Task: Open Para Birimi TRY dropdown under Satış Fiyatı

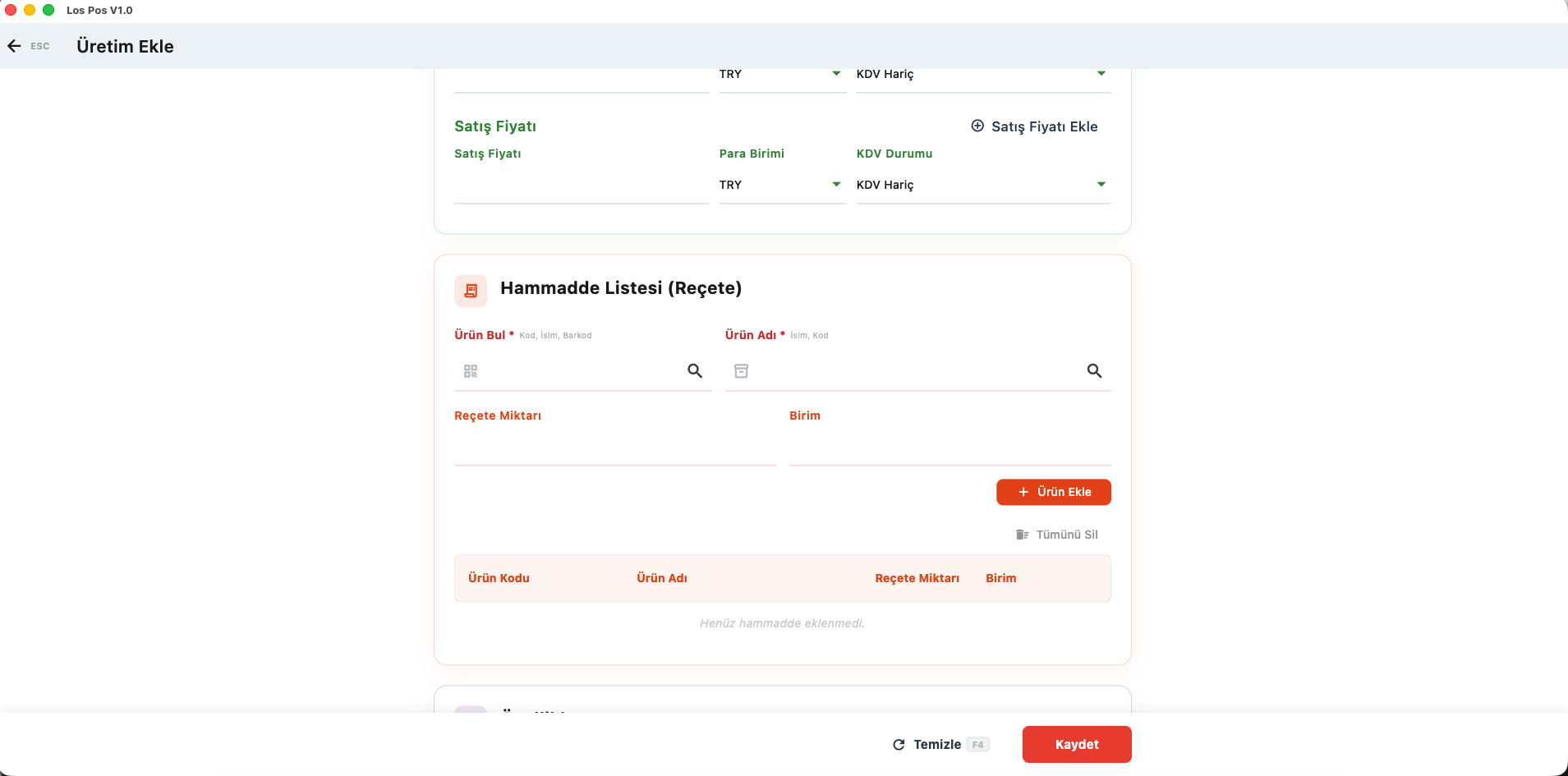Action: 782,185
